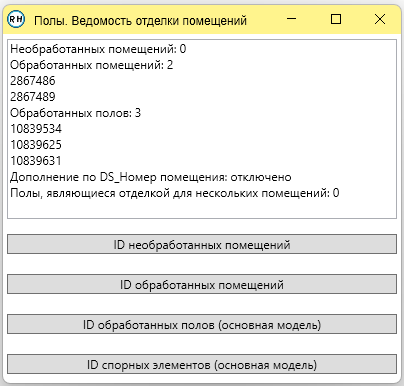This screenshot has width=404, height=386.
Task: Select 'ID обработанных полов (основная модель)' button
Action: pos(202,324)
